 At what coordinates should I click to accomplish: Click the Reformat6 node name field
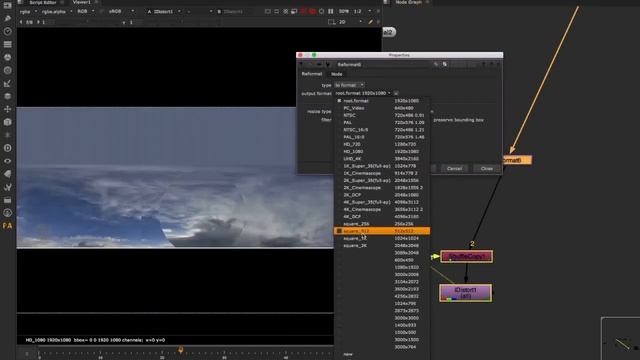[383, 64]
